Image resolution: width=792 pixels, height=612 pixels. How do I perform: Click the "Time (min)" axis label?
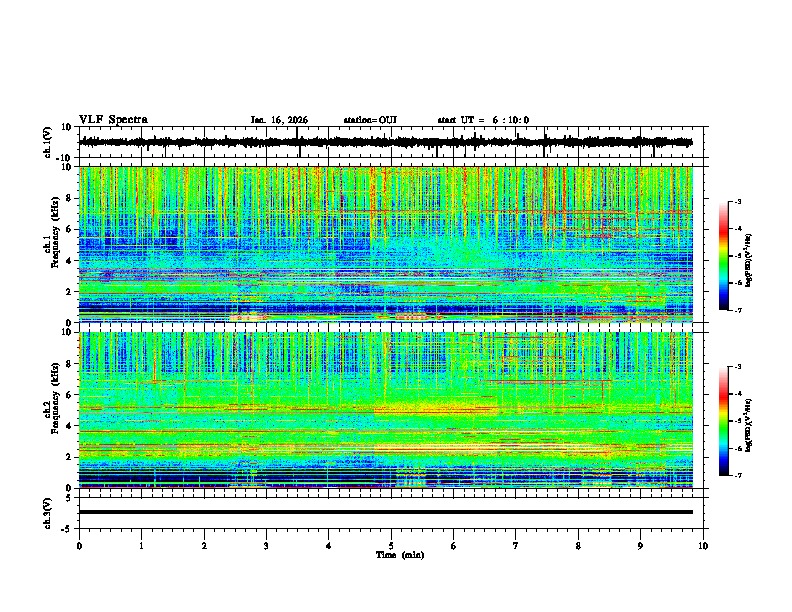click(x=400, y=555)
